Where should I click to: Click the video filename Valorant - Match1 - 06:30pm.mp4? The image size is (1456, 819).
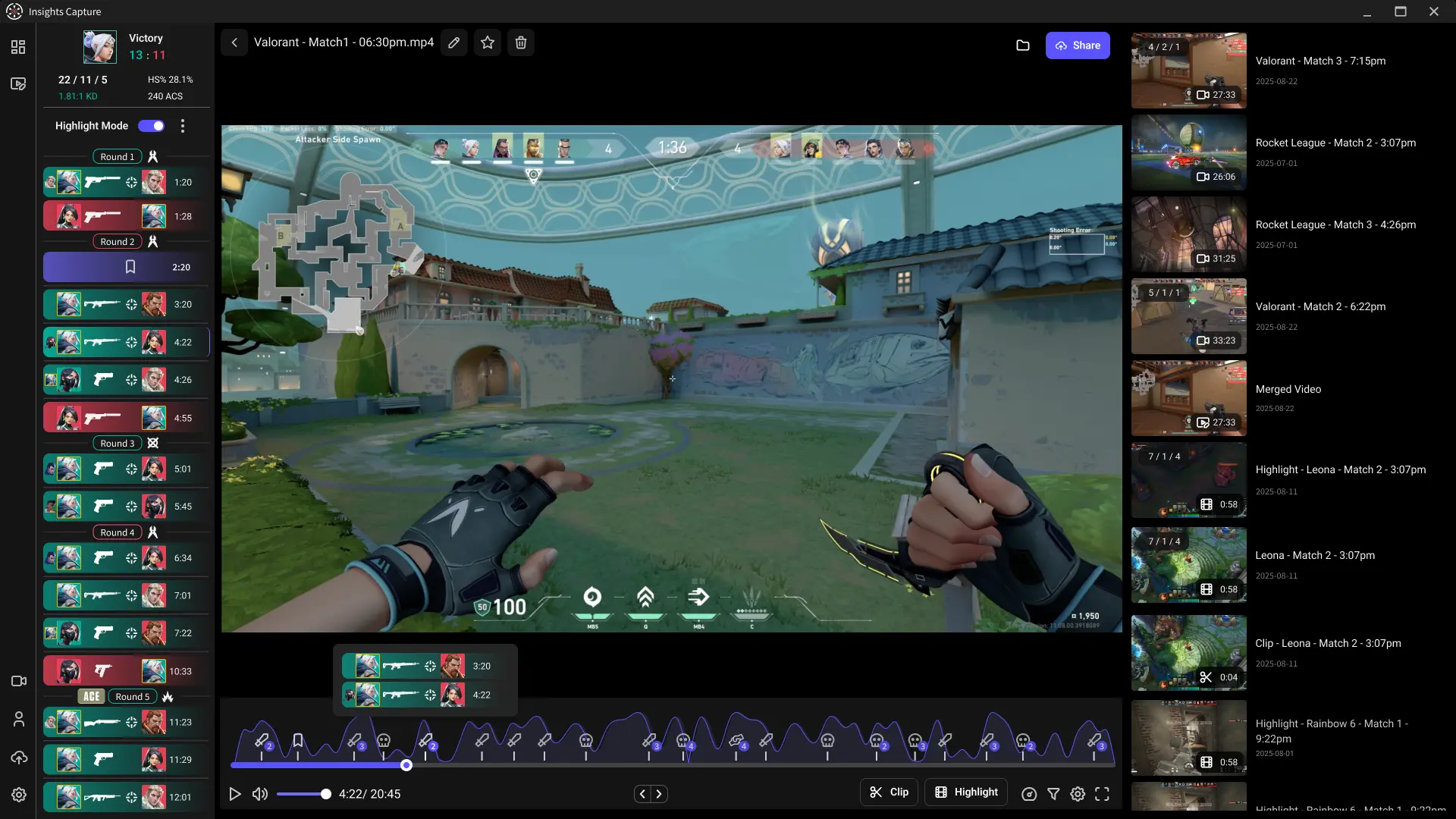(344, 42)
